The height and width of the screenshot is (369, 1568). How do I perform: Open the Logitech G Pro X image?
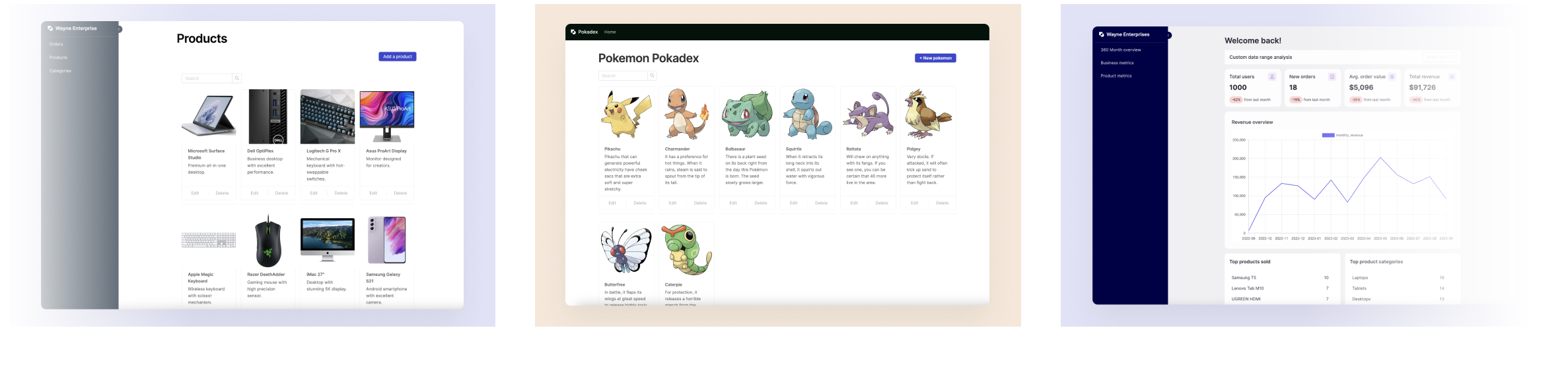coord(328,116)
